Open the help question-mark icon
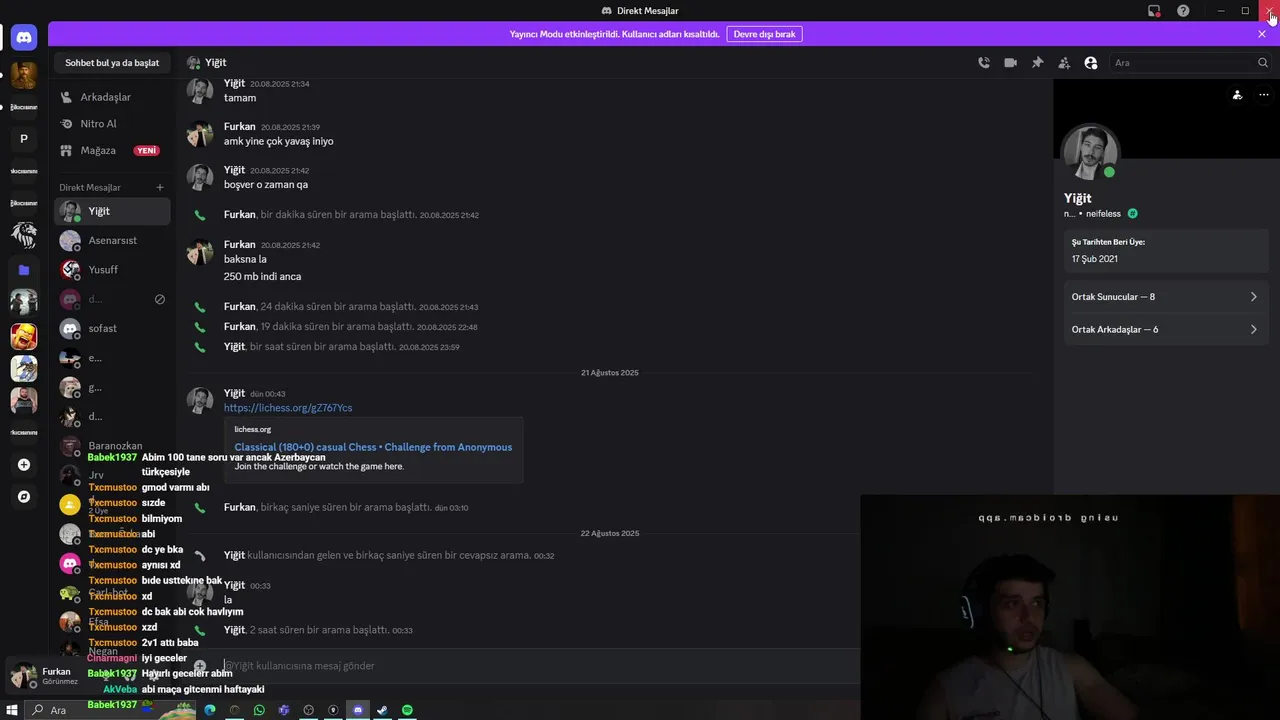This screenshot has height=720, width=1280. (x=1183, y=11)
